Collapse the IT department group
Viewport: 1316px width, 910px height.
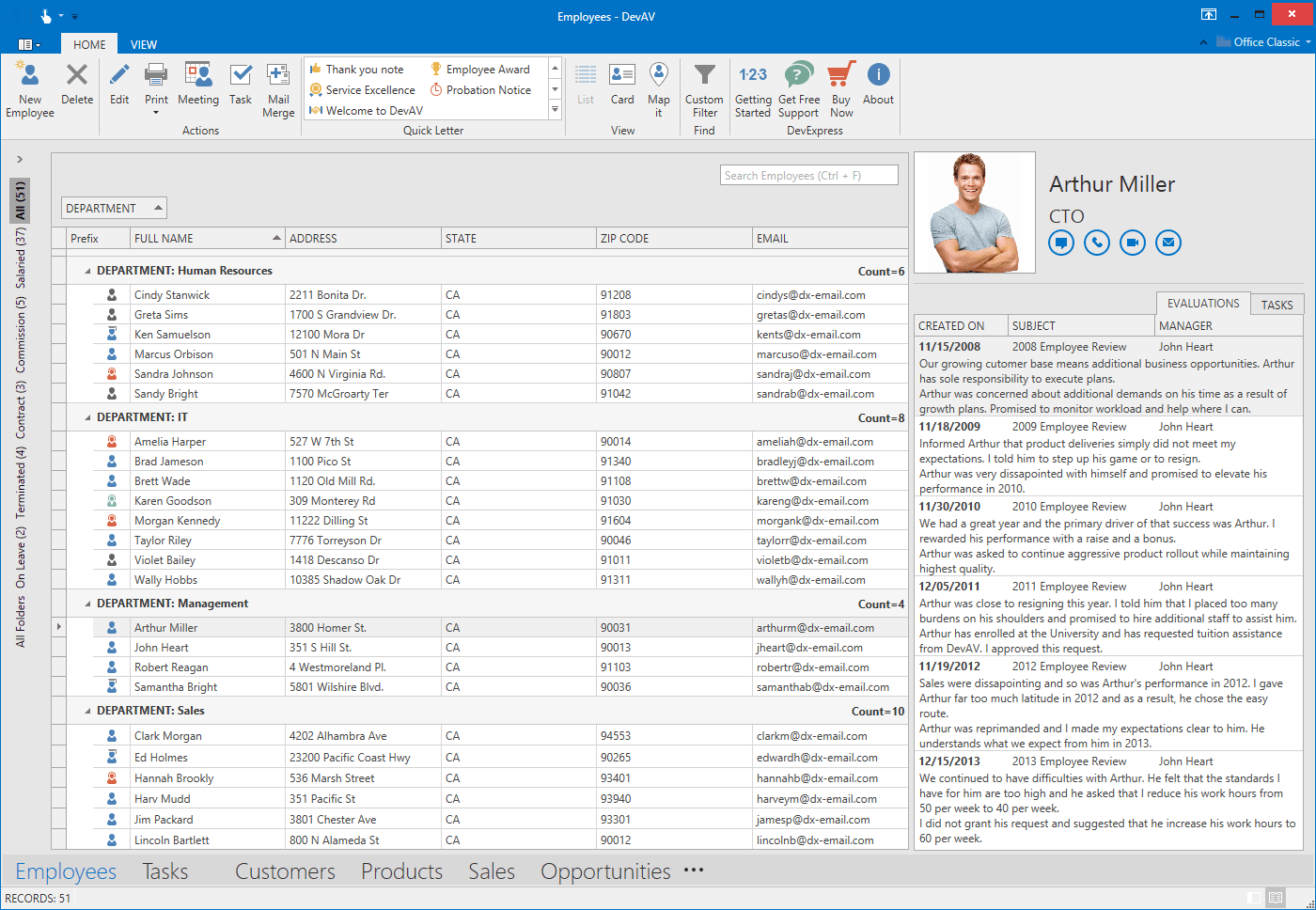point(88,417)
